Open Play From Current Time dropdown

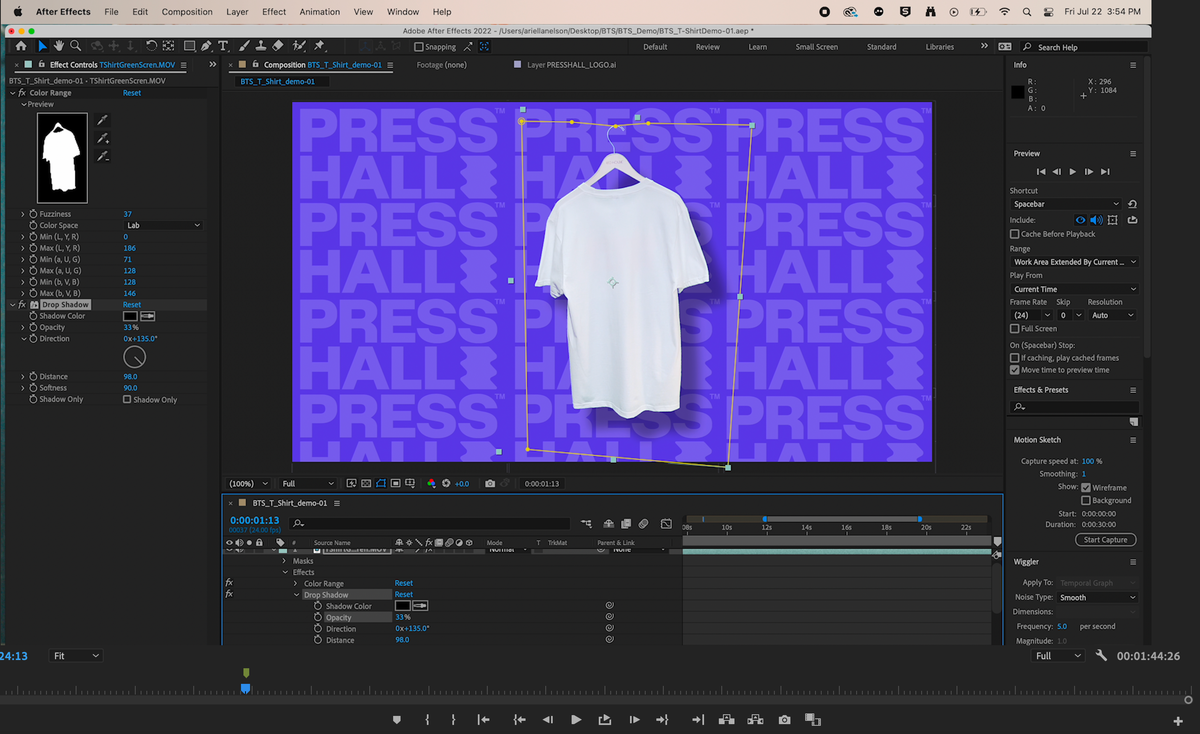pyautogui.click(x=1074, y=289)
